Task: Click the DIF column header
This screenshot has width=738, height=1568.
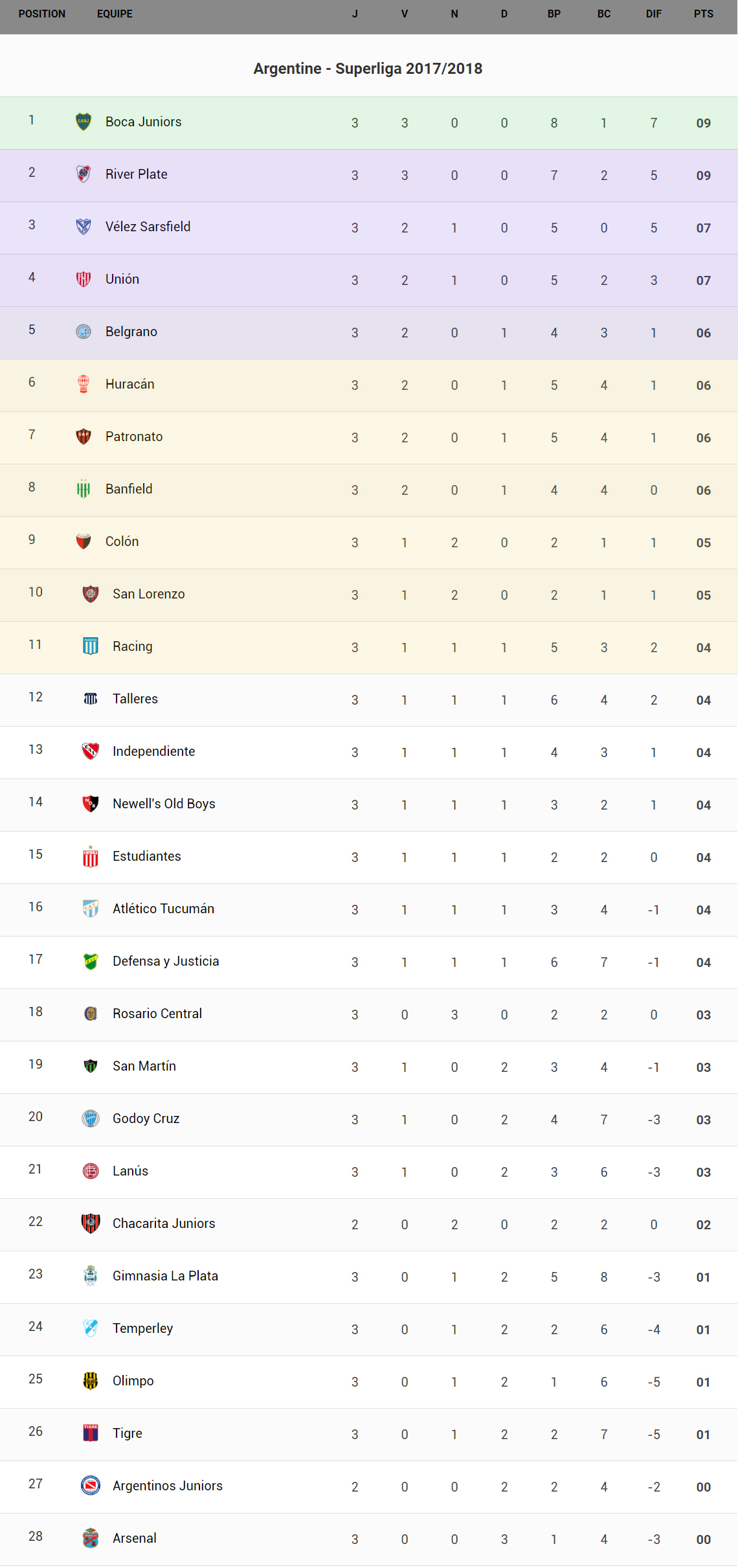Action: click(653, 14)
